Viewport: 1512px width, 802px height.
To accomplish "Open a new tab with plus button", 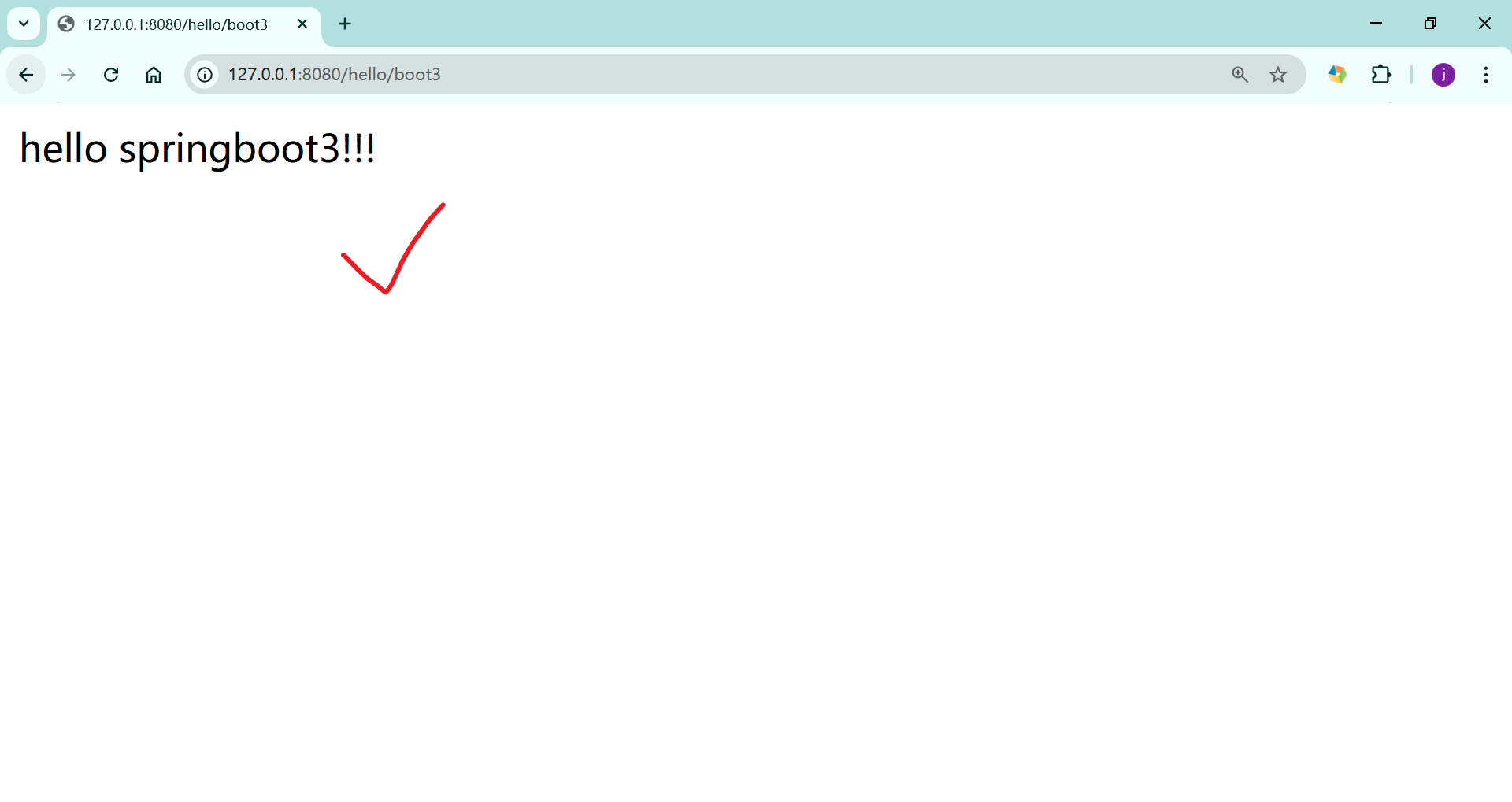I will [345, 24].
